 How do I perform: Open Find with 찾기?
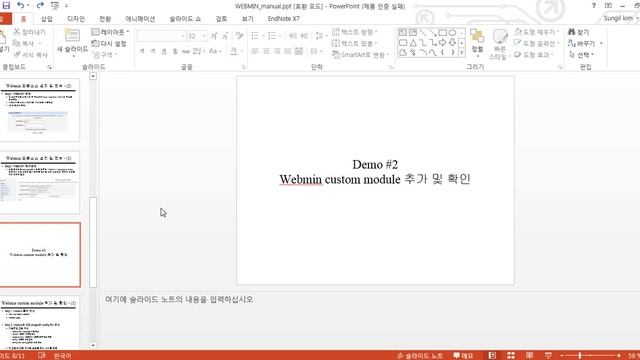[579, 32]
